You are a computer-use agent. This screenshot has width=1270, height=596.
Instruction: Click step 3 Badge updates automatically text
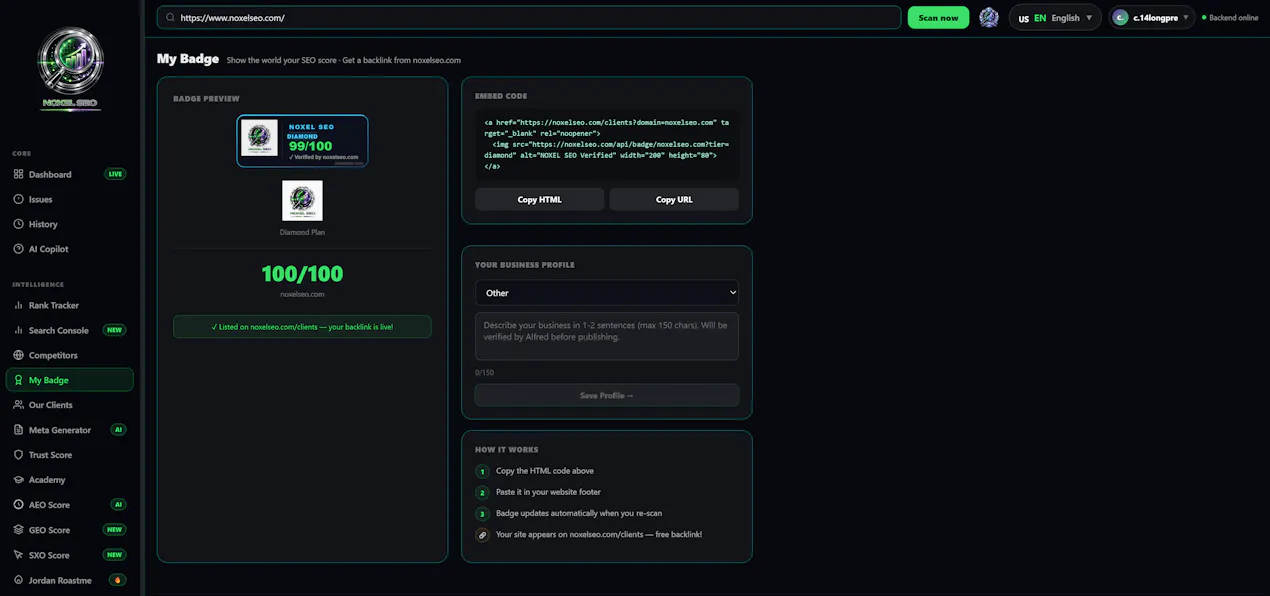pos(579,513)
